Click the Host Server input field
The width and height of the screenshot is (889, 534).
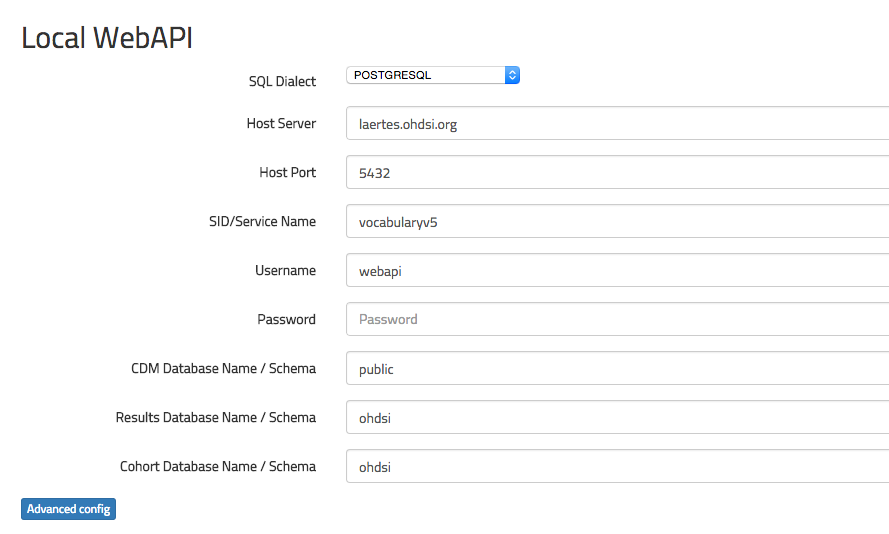click(617, 125)
